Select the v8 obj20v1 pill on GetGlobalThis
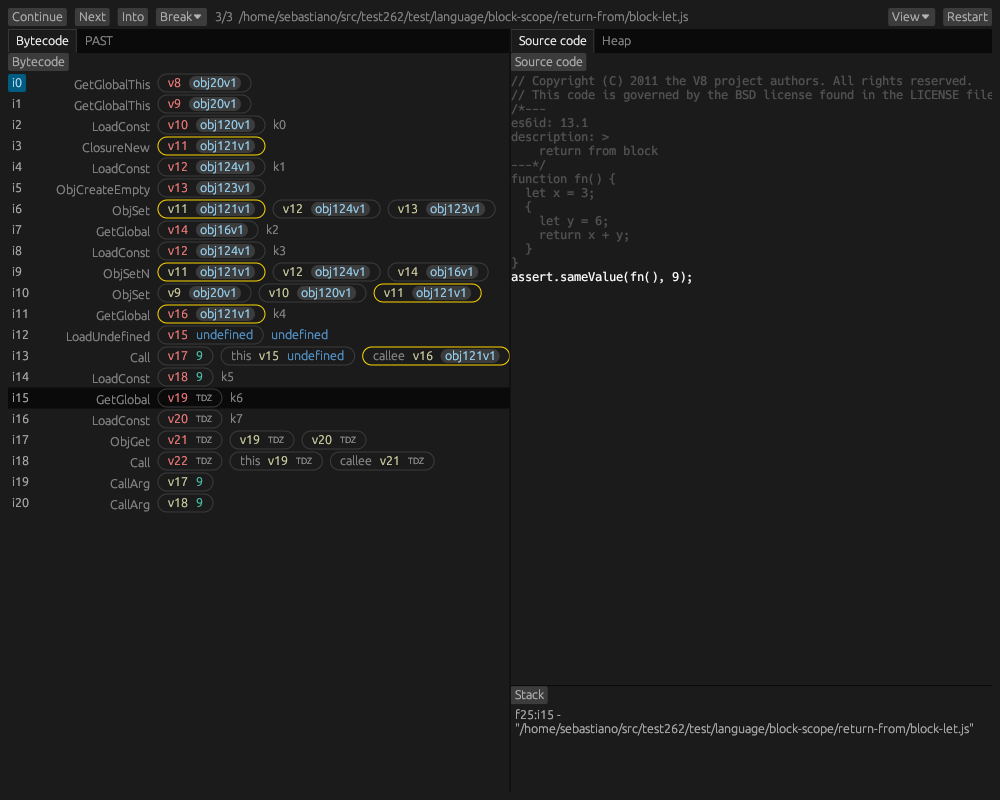1000x800 pixels. point(204,83)
